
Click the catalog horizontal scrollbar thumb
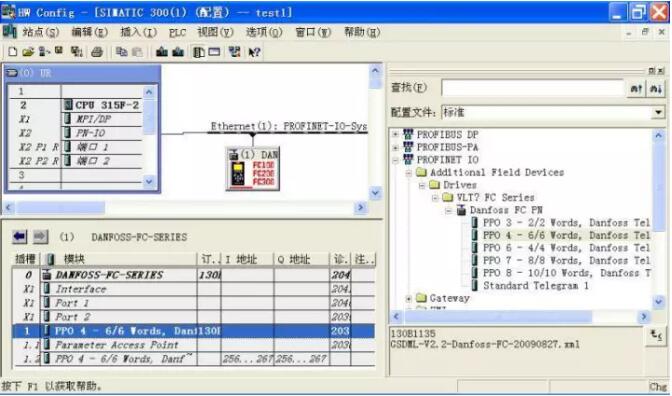498,317
